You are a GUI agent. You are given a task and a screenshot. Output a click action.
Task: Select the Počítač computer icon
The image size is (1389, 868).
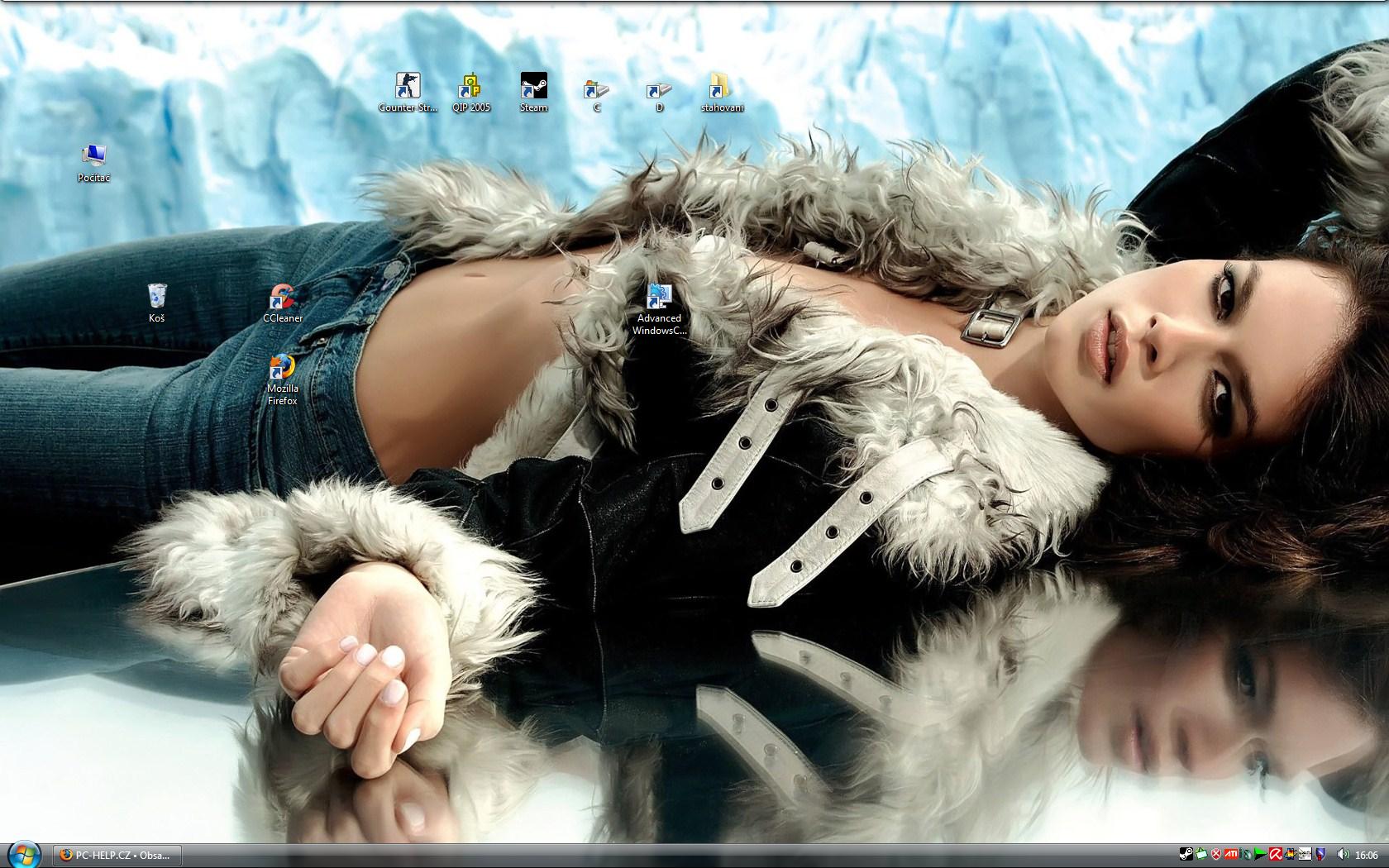(x=93, y=156)
